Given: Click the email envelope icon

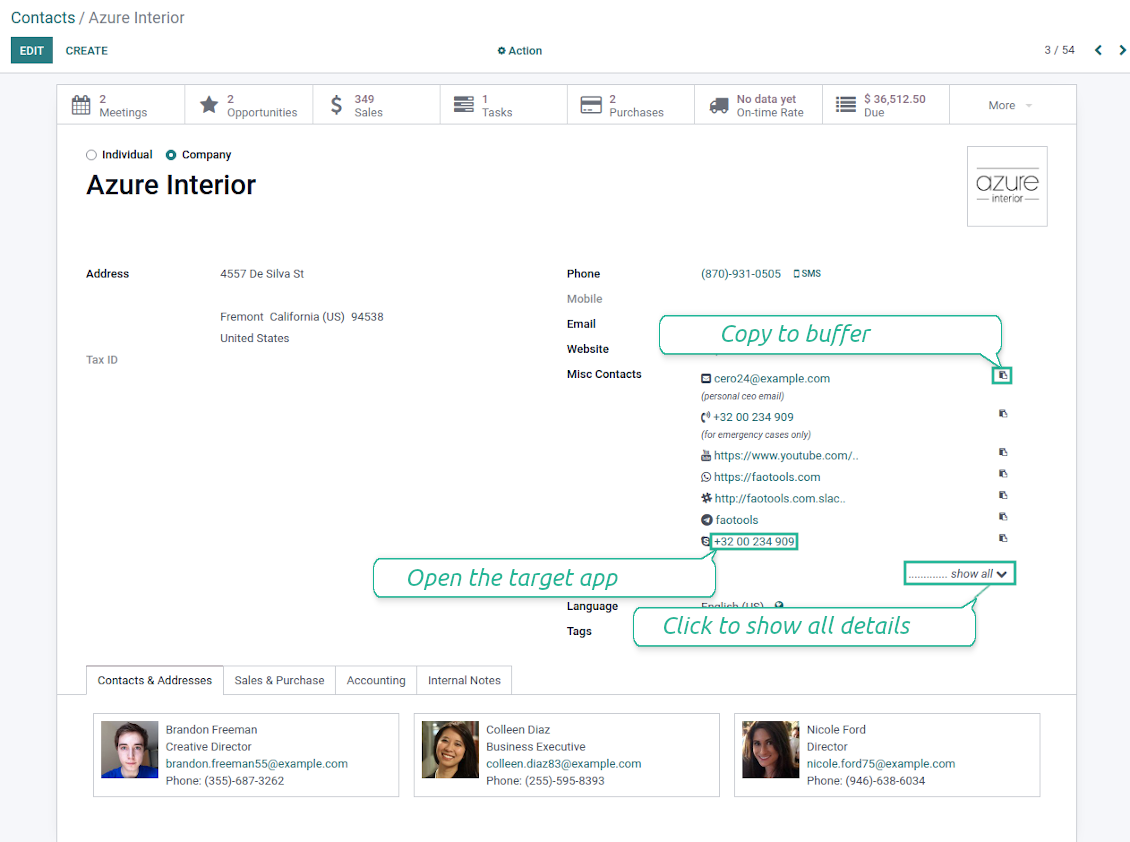Looking at the screenshot, I should tap(706, 378).
